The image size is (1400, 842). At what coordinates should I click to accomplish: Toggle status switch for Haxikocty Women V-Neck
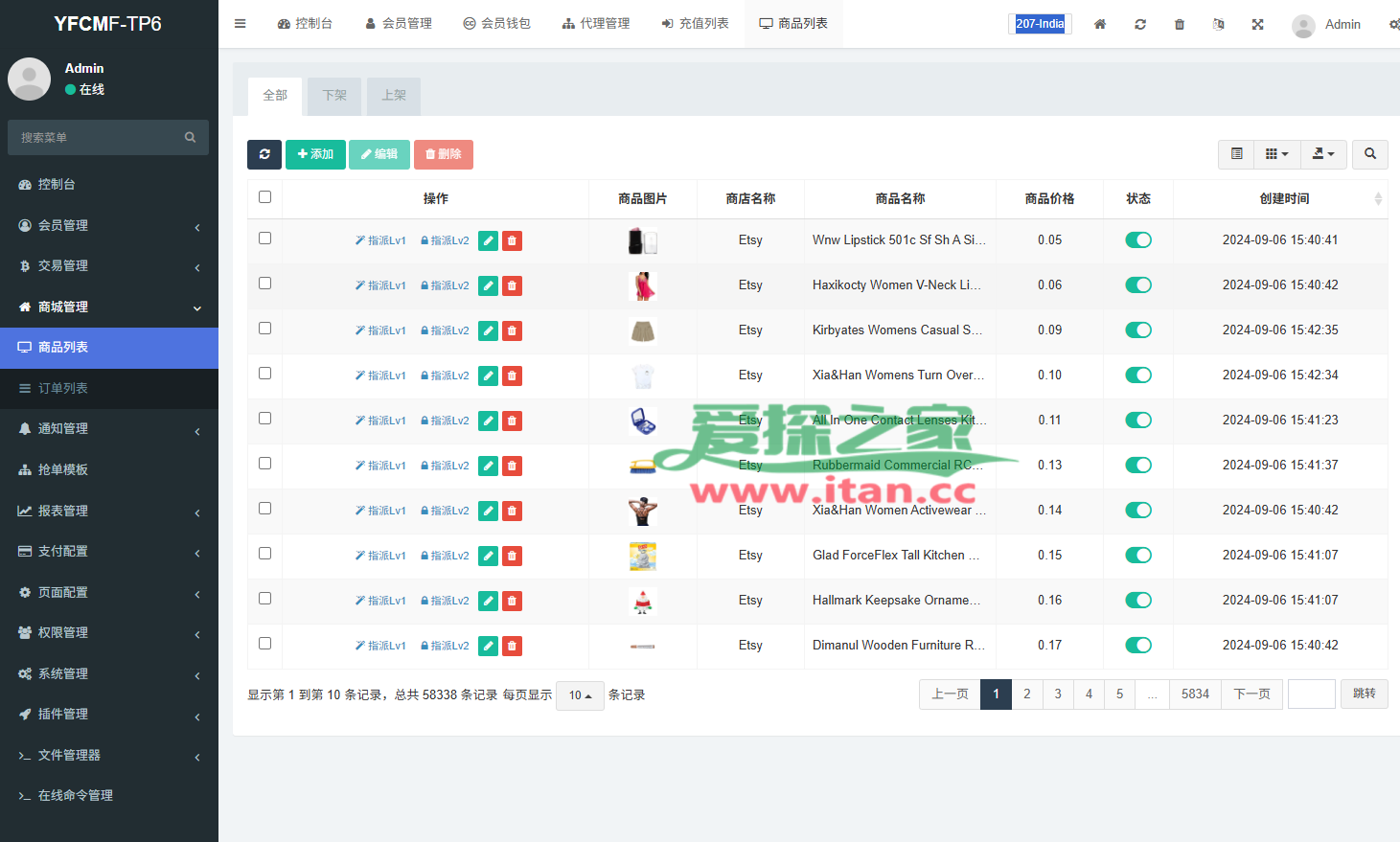[1137, 285]
